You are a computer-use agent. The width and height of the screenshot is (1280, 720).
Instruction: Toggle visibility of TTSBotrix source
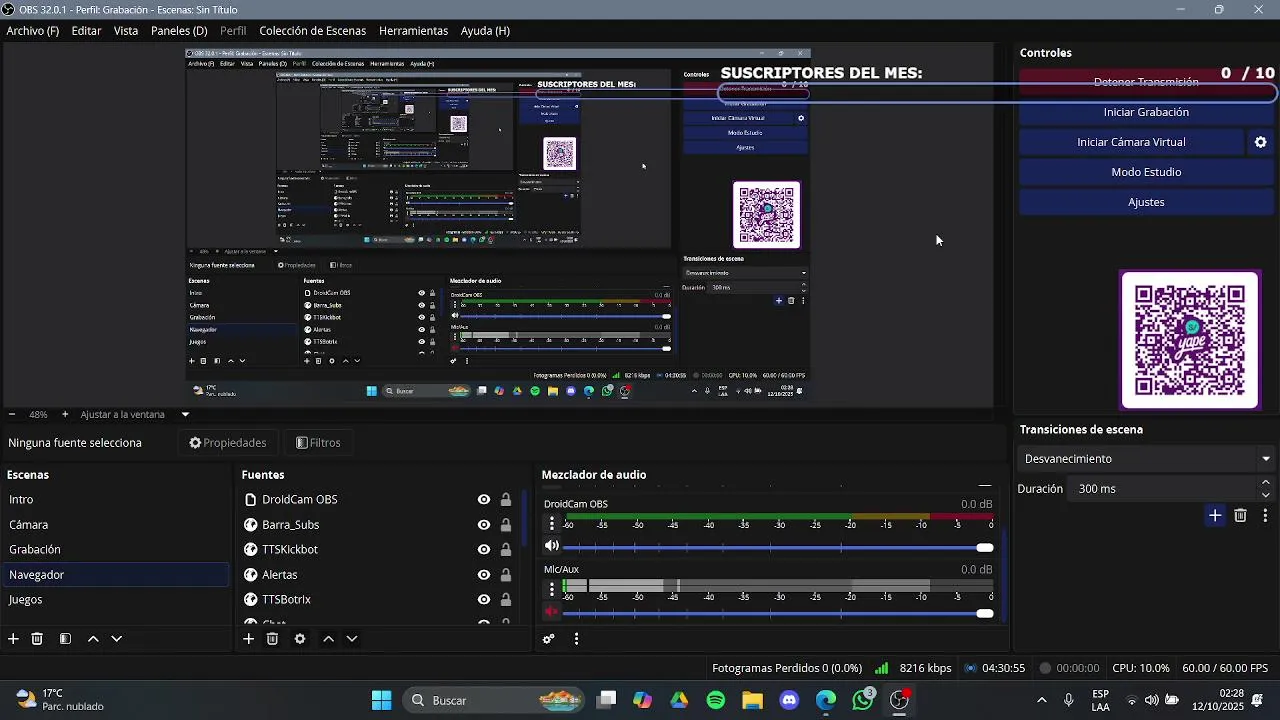pos(484,600)
